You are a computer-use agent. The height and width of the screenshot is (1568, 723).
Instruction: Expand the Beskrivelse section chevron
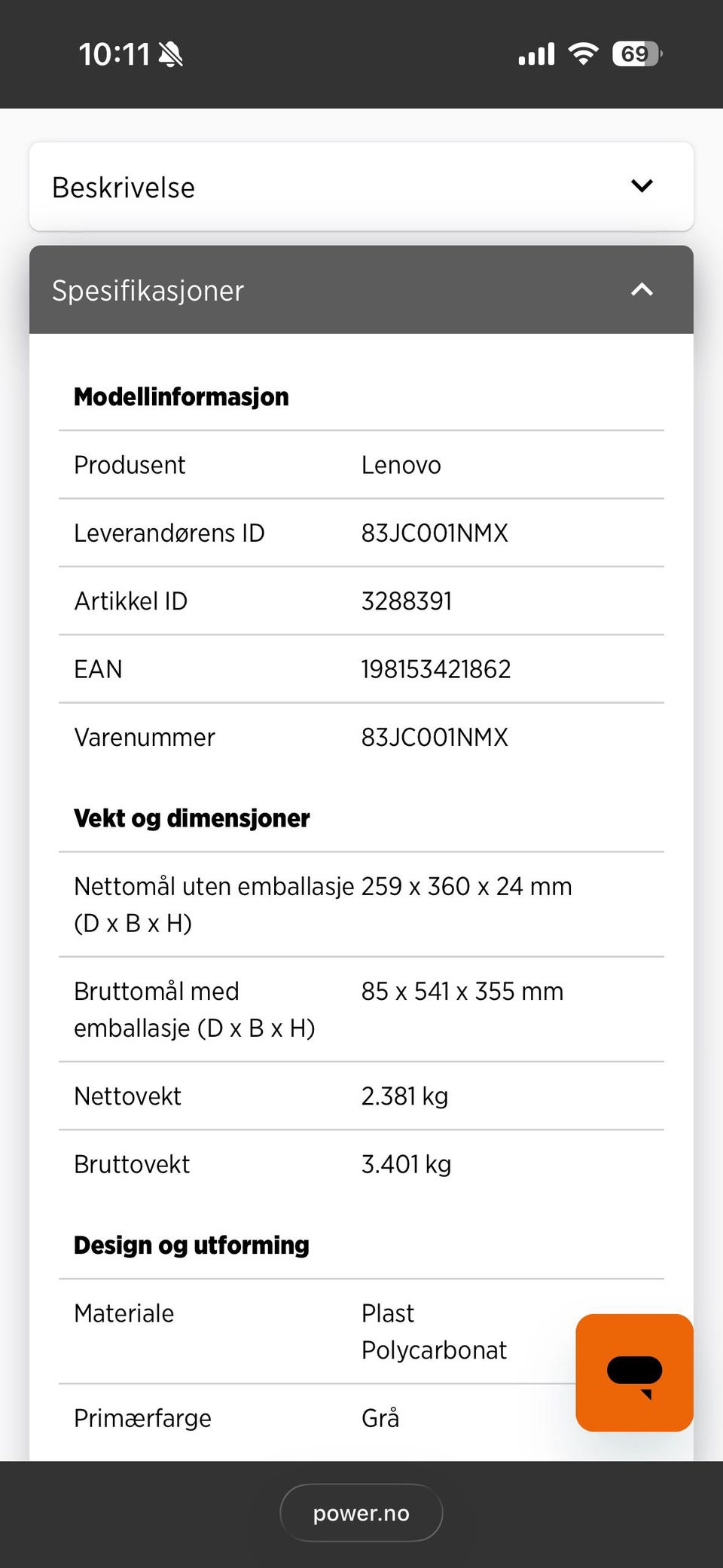point(642,186)
